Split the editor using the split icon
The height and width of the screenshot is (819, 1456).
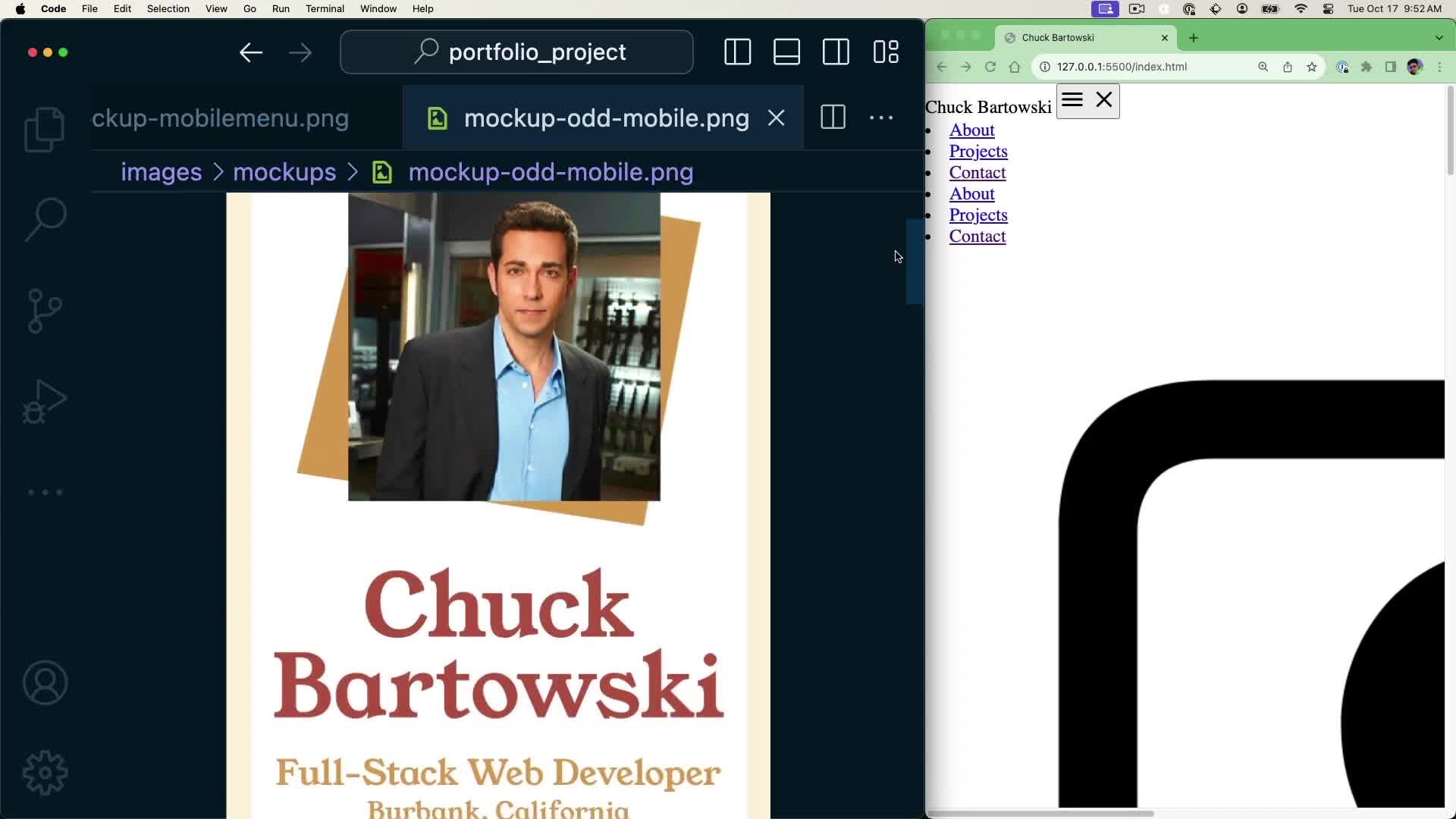pyautogui.click(x=832, y=118)
